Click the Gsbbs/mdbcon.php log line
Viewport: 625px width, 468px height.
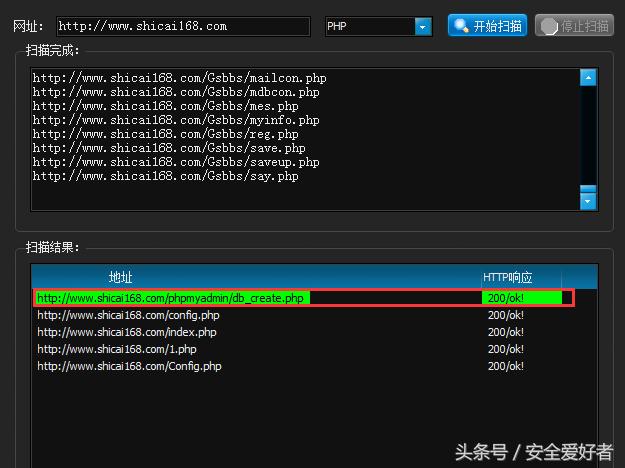(176, 92)
